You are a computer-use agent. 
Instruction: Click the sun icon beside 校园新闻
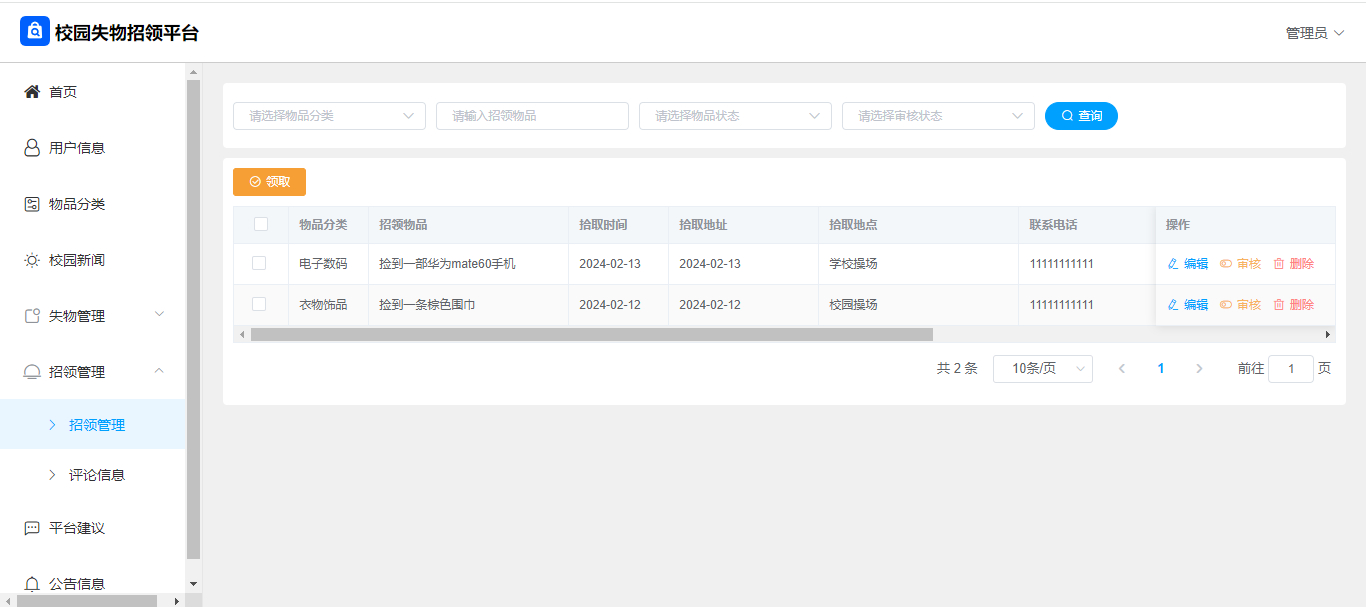click(x=32, y=260)
